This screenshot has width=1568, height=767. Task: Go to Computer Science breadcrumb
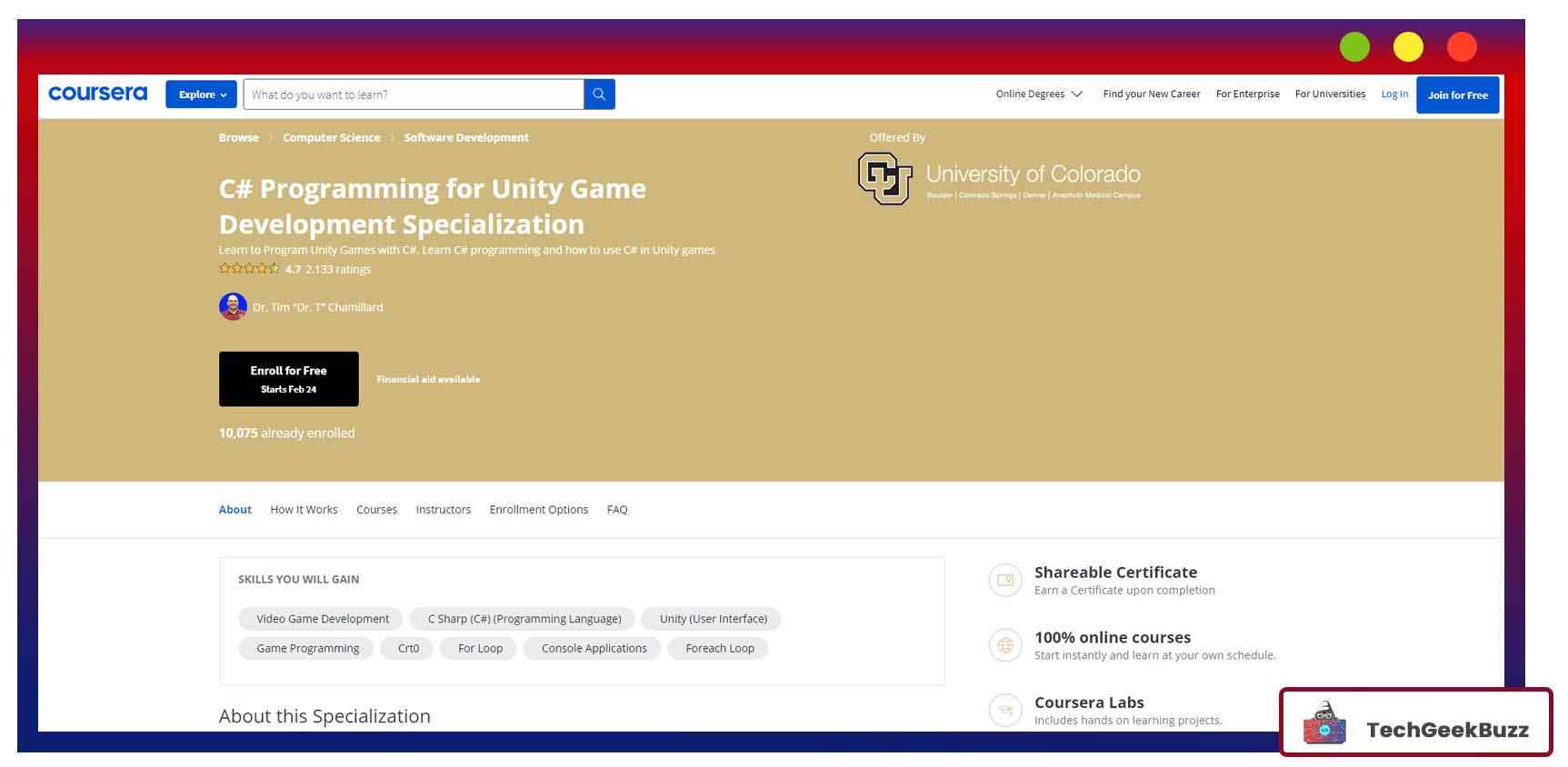[331, 138]
